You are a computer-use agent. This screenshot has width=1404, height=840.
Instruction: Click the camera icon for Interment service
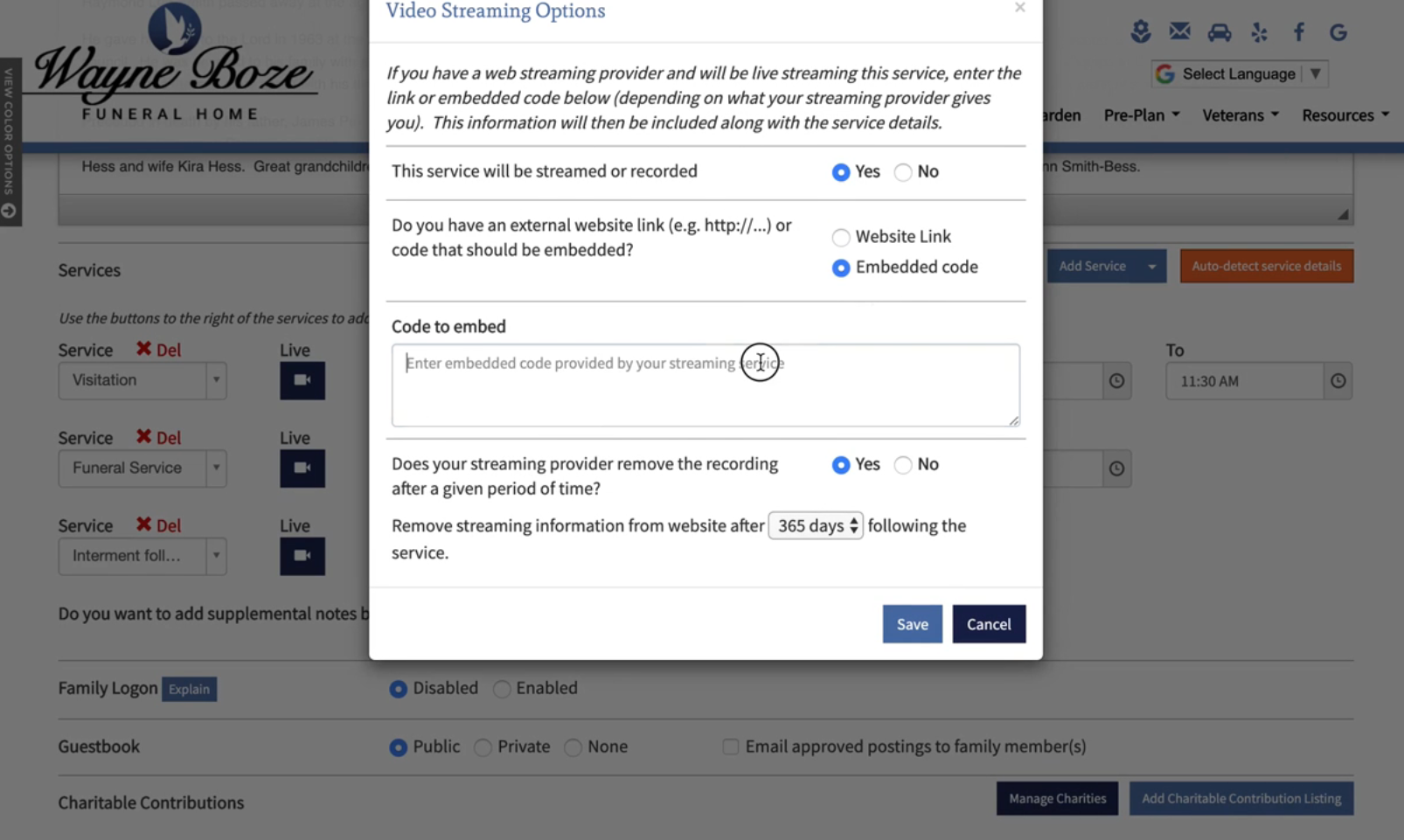coord(302,556)
